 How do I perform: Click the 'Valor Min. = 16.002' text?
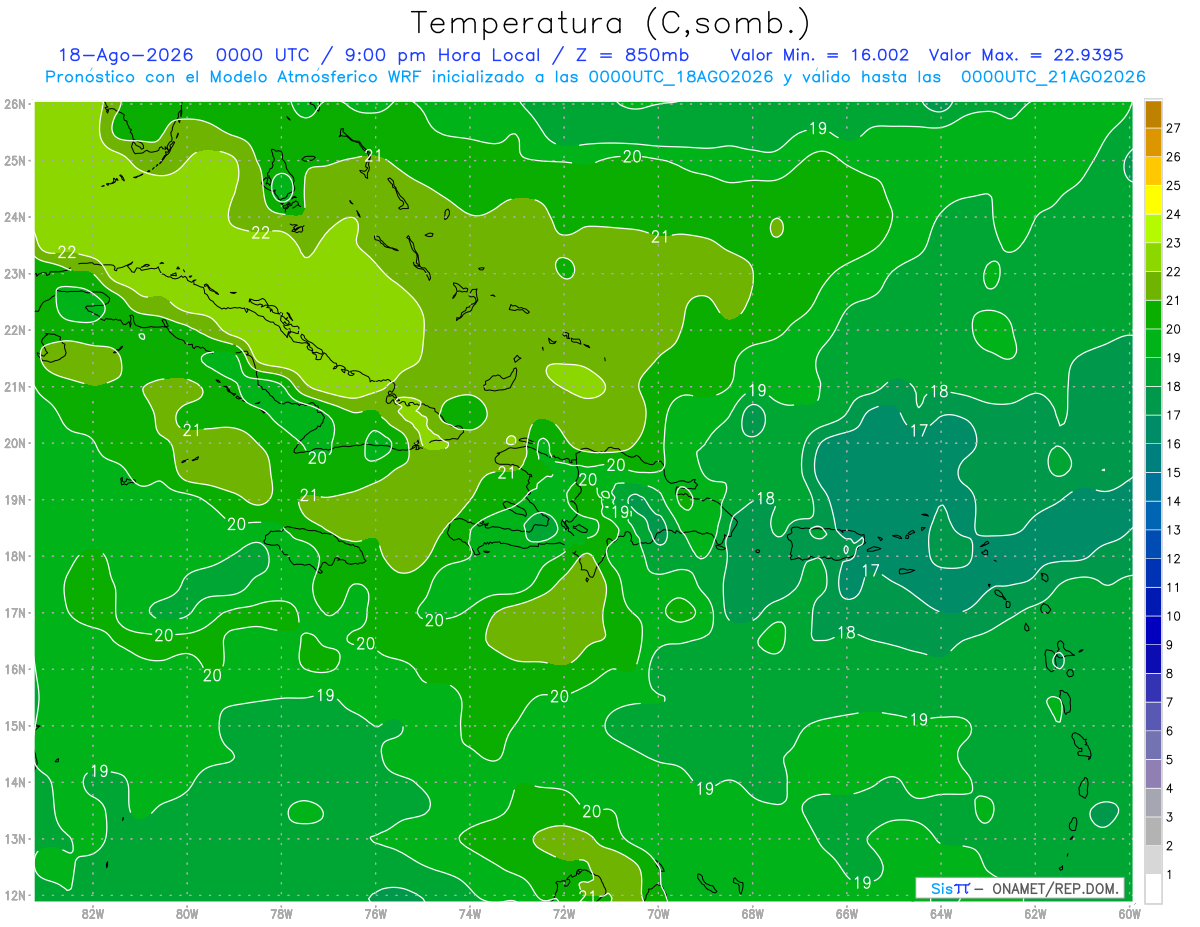(x=821, y=55)
